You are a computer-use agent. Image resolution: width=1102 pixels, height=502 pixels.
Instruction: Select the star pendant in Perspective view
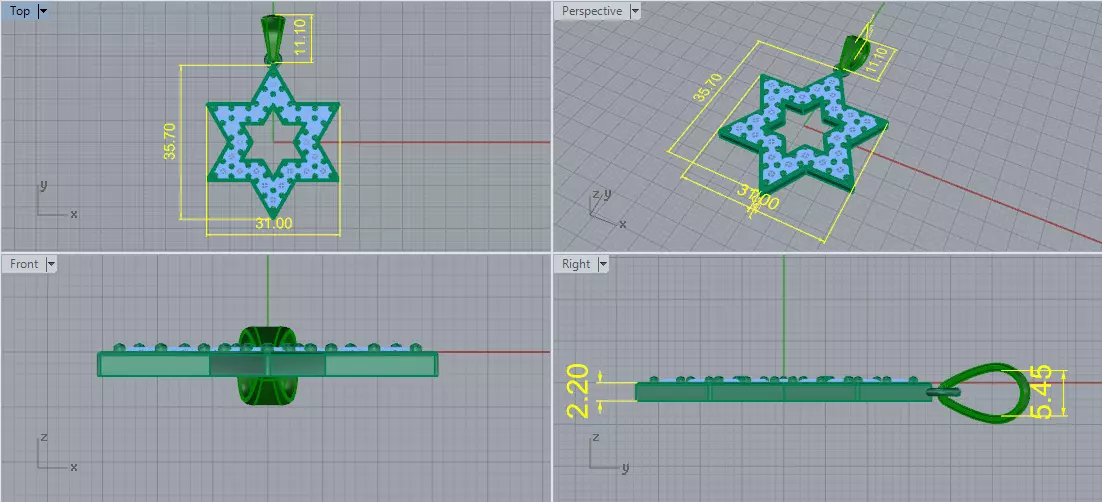tap(802, 136)
